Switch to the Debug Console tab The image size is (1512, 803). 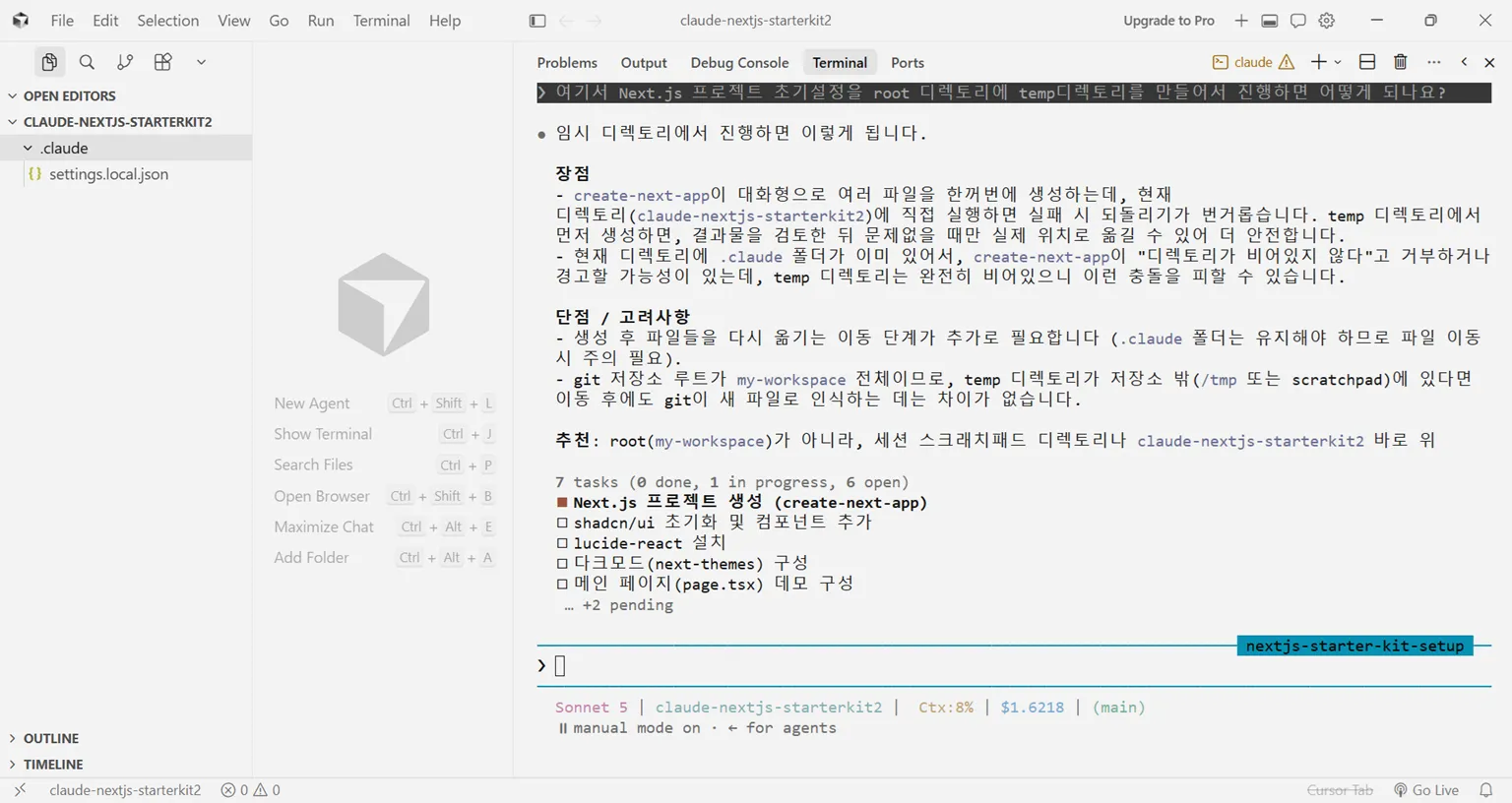pyautogui.click(x=739, y=62)
